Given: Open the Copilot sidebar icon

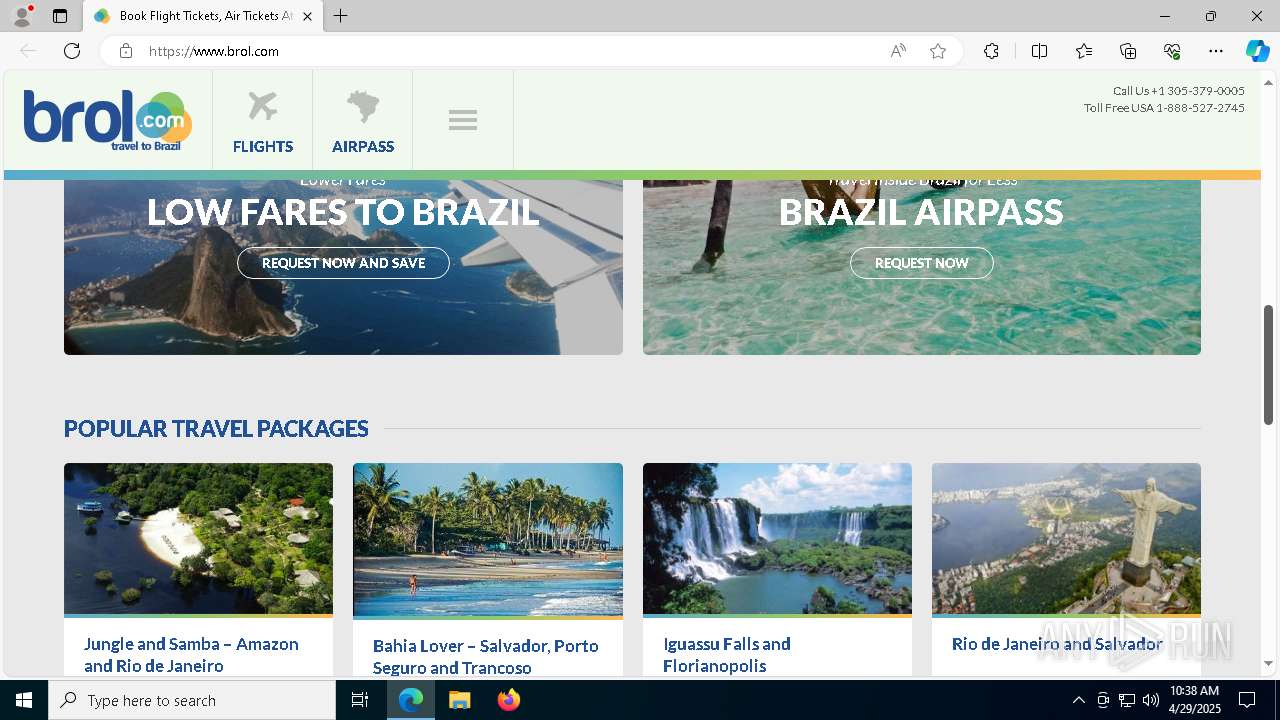Looking at the screenshot, I should pos(1257,51).
